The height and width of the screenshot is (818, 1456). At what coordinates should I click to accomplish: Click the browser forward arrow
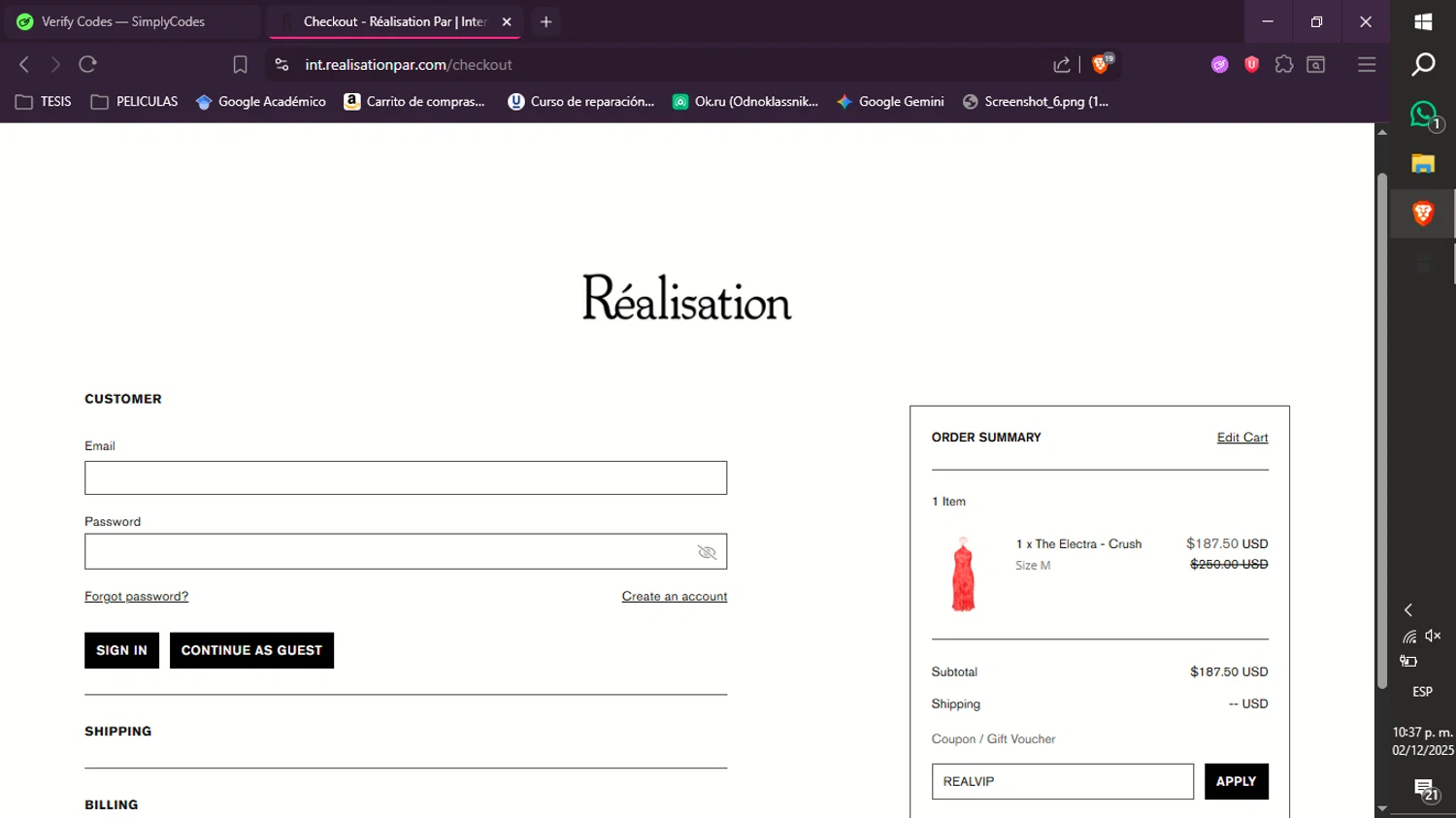tap(55, 65)
